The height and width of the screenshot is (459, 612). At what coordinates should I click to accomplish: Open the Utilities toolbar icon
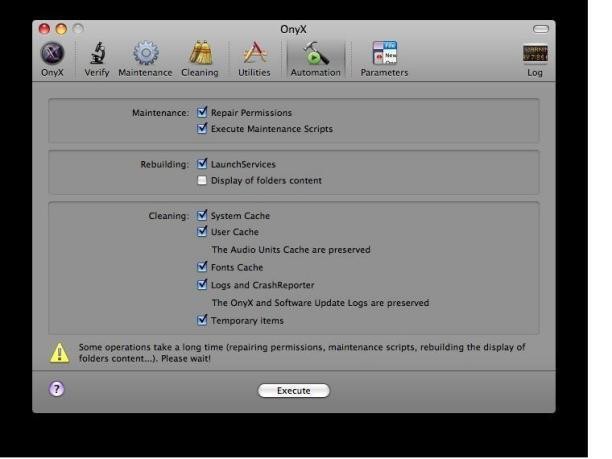254,53
